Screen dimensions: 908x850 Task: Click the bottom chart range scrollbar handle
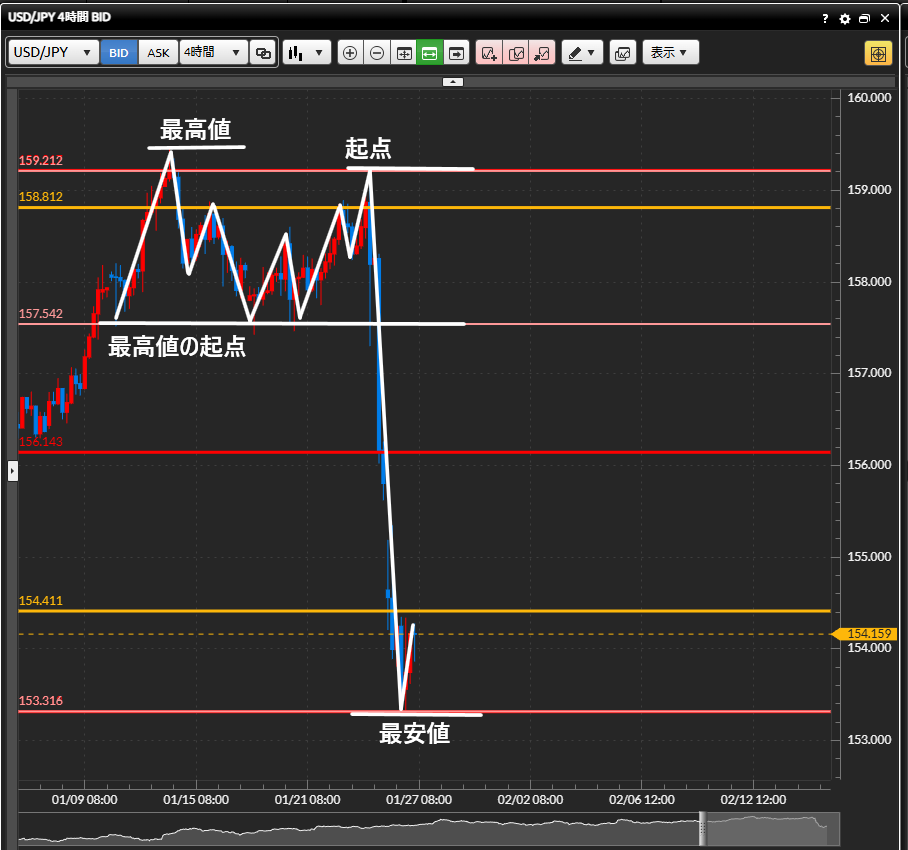(x=702, y=827)
